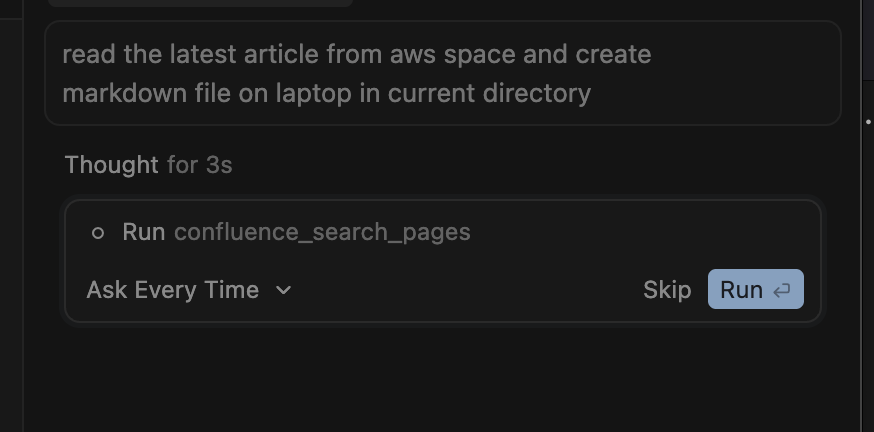Click the word "Run" before confluence_search_pages

[x=143, y=232]
